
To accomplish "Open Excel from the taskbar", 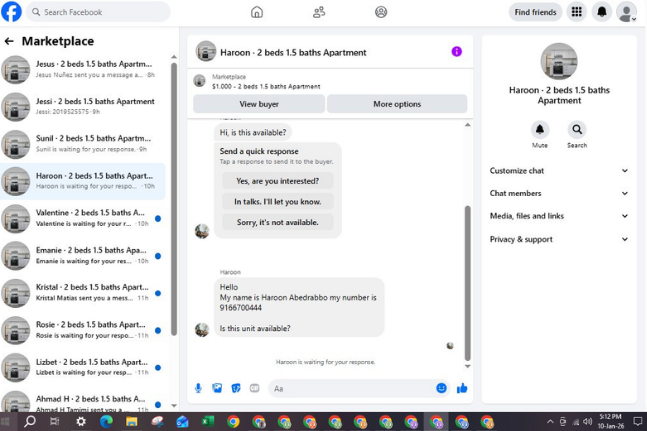I will point(208,422).
